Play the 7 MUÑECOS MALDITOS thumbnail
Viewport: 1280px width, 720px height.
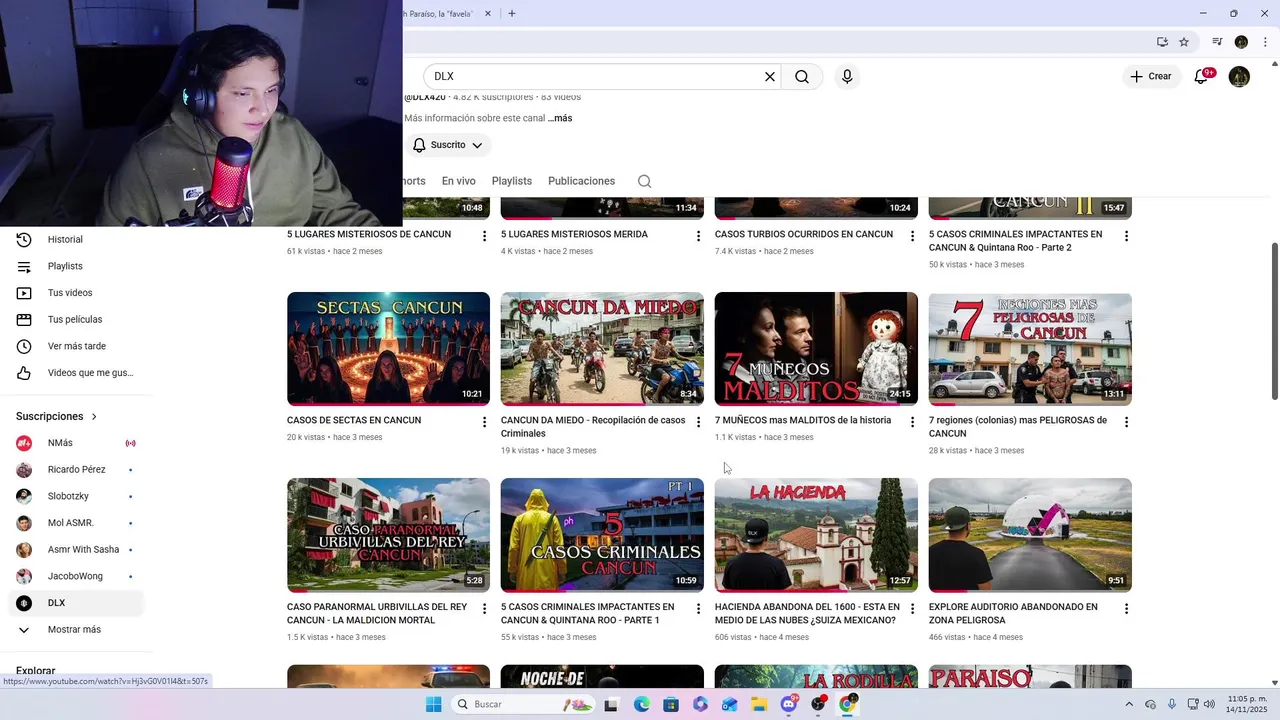coord(816,349)
